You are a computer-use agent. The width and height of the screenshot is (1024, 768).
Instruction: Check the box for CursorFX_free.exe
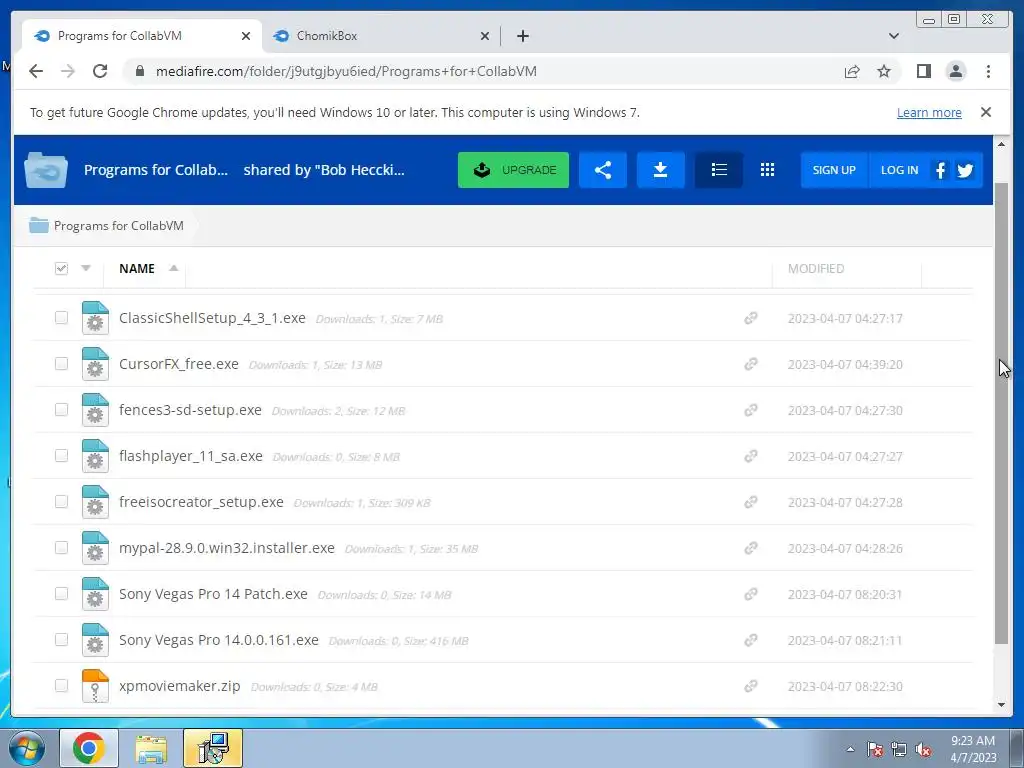tap(61, 363)
